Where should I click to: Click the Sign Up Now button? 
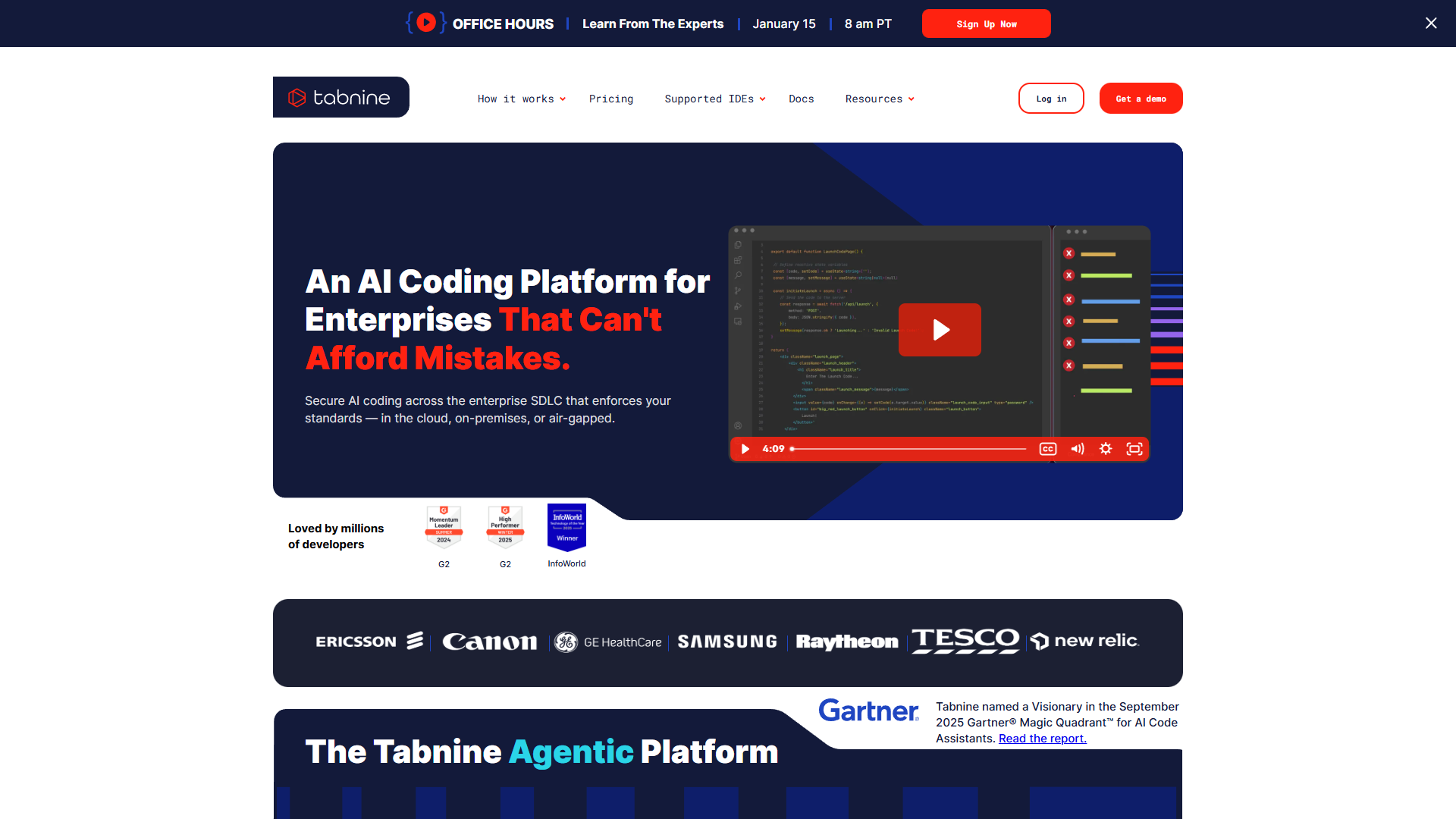point(985,24)
